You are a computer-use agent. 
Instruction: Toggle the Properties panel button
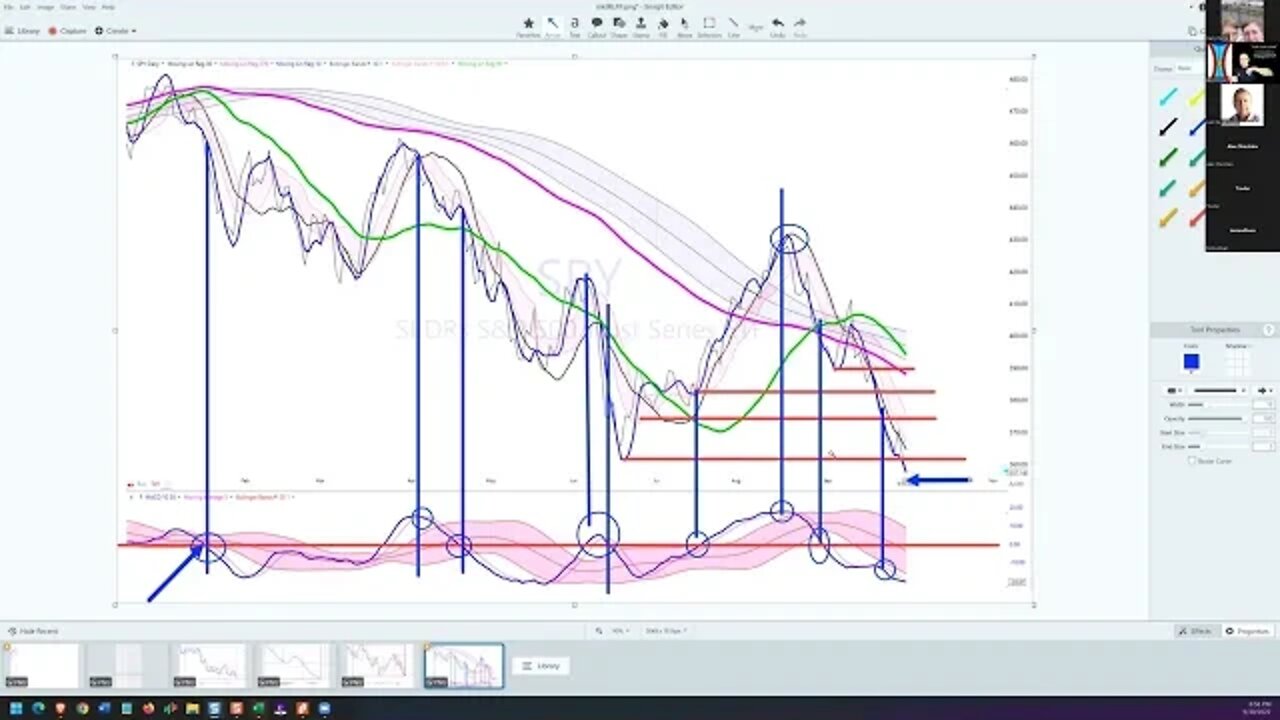tap(1248, 631)
